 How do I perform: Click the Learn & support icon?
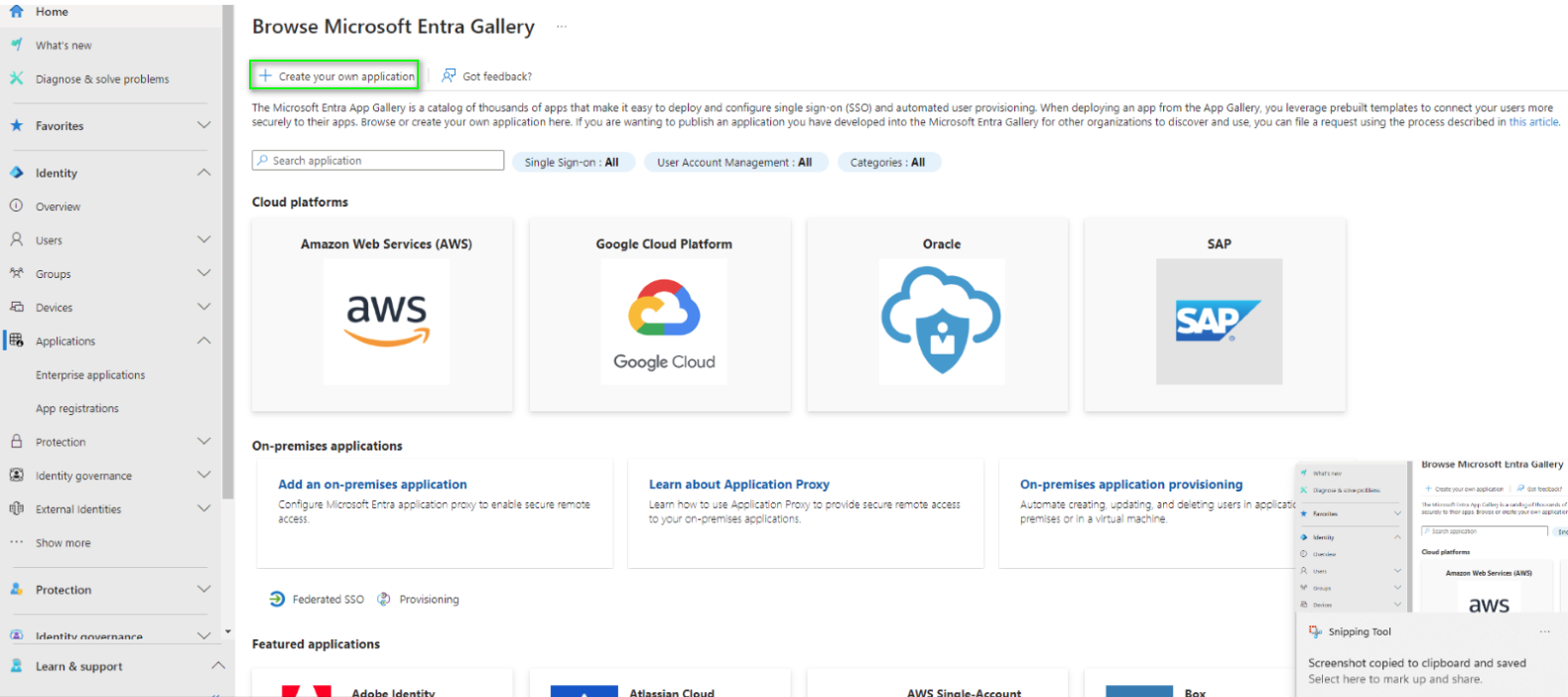click(x=16, y=666)
